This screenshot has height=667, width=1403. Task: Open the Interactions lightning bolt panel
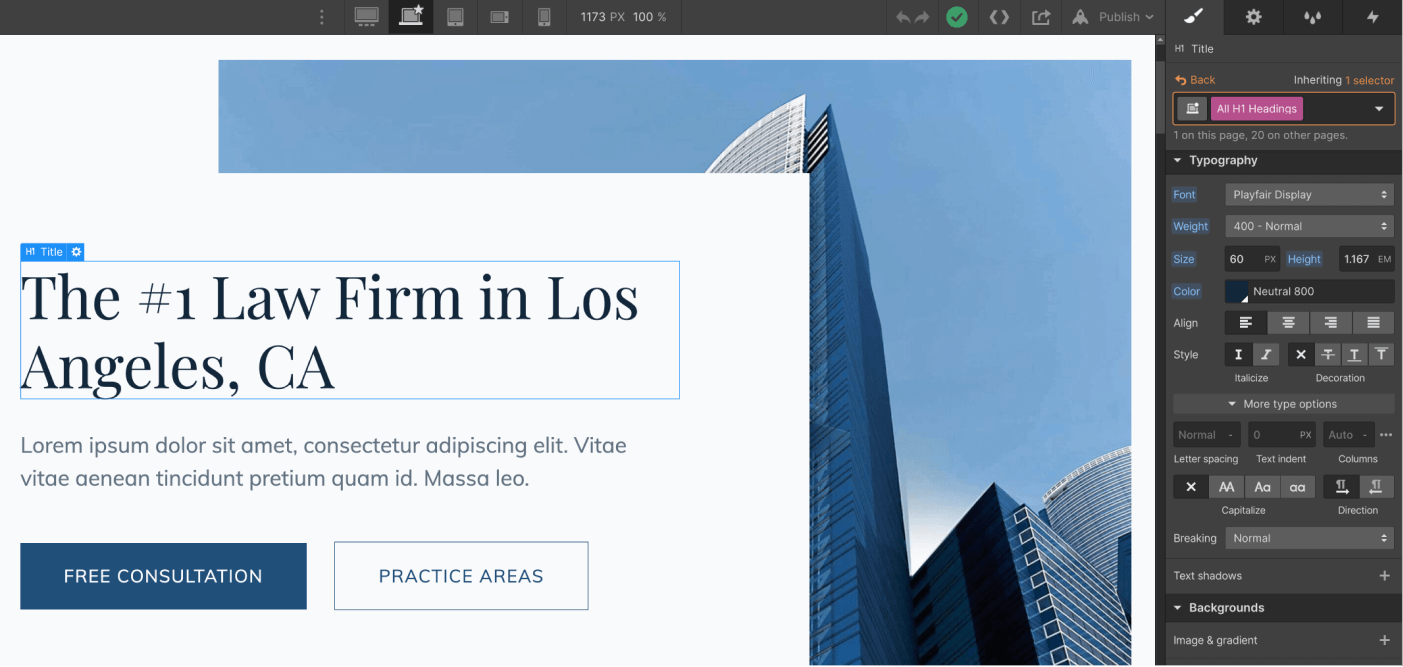click(x=1372, y=17)
